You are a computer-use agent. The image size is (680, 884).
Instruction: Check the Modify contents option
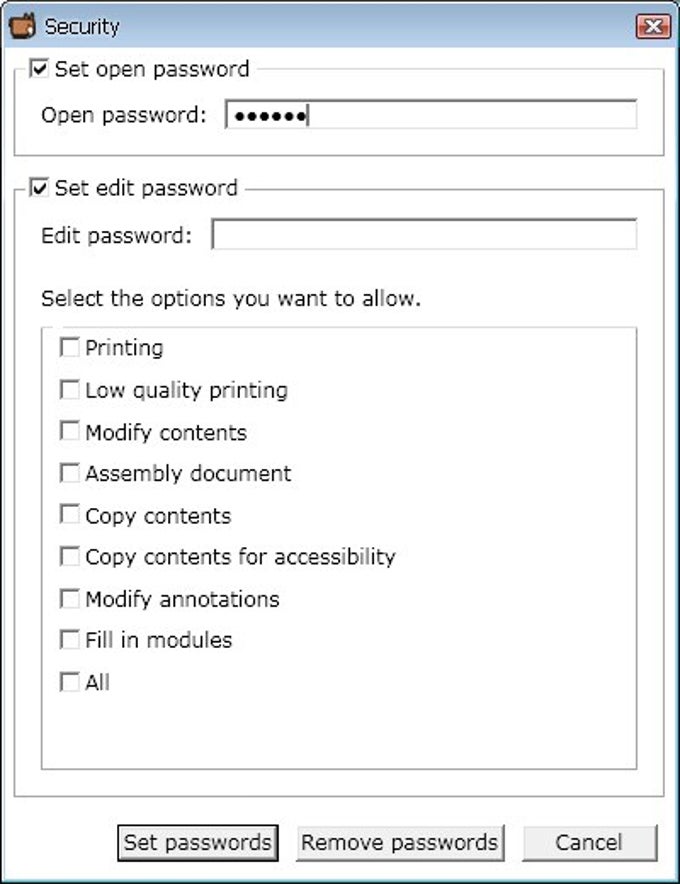click(69, 431)
